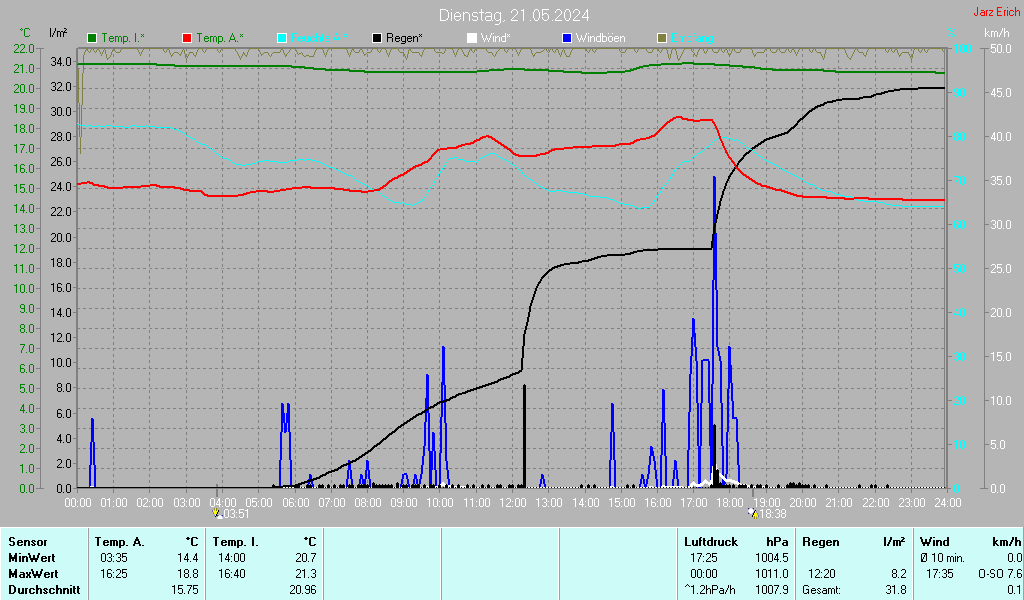
Task: Select the 'Empfang' legend label
Action: pyautogui.click(x=692, y=39)
